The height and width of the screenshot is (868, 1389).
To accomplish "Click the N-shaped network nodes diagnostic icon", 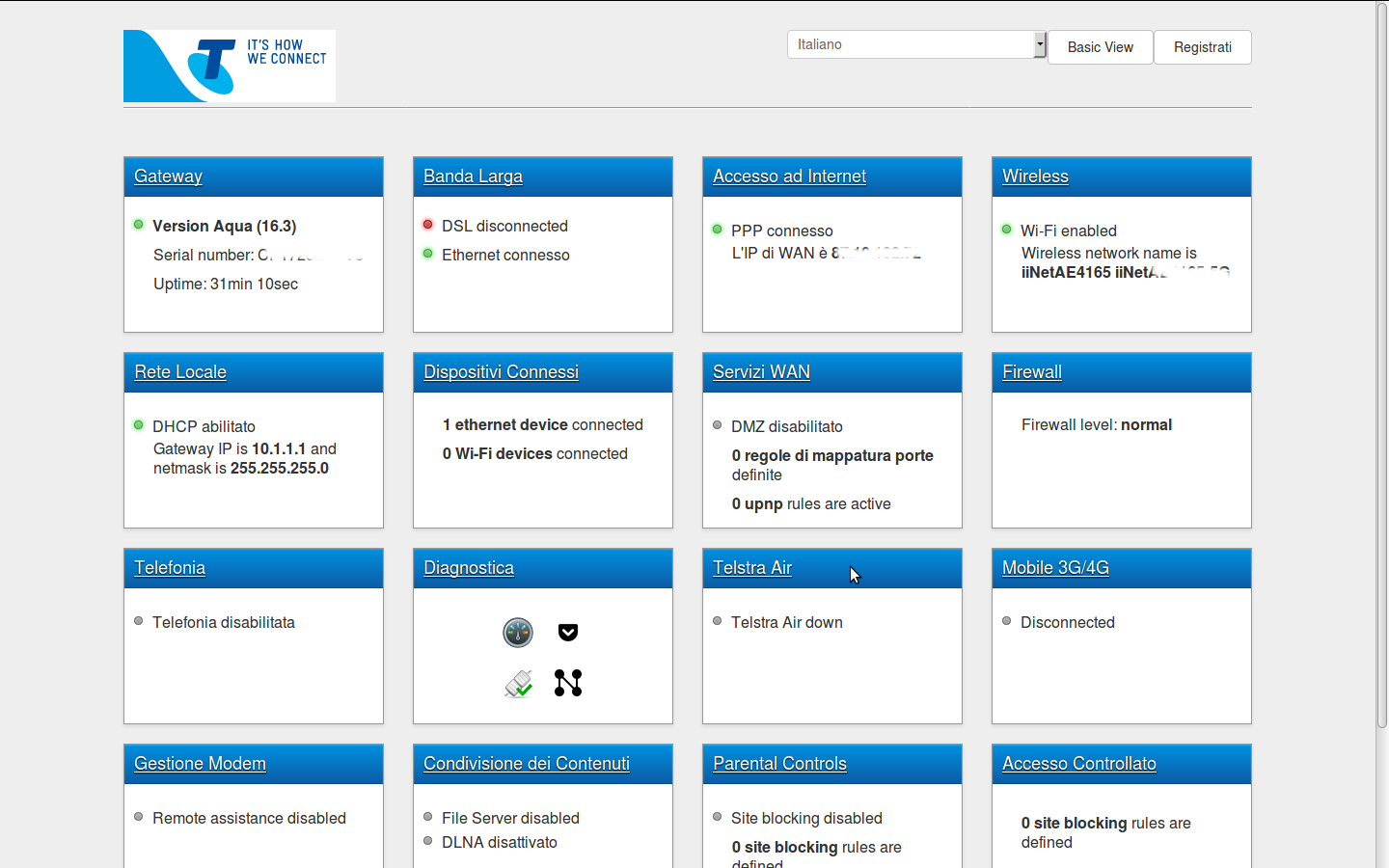I will point(568,683).
